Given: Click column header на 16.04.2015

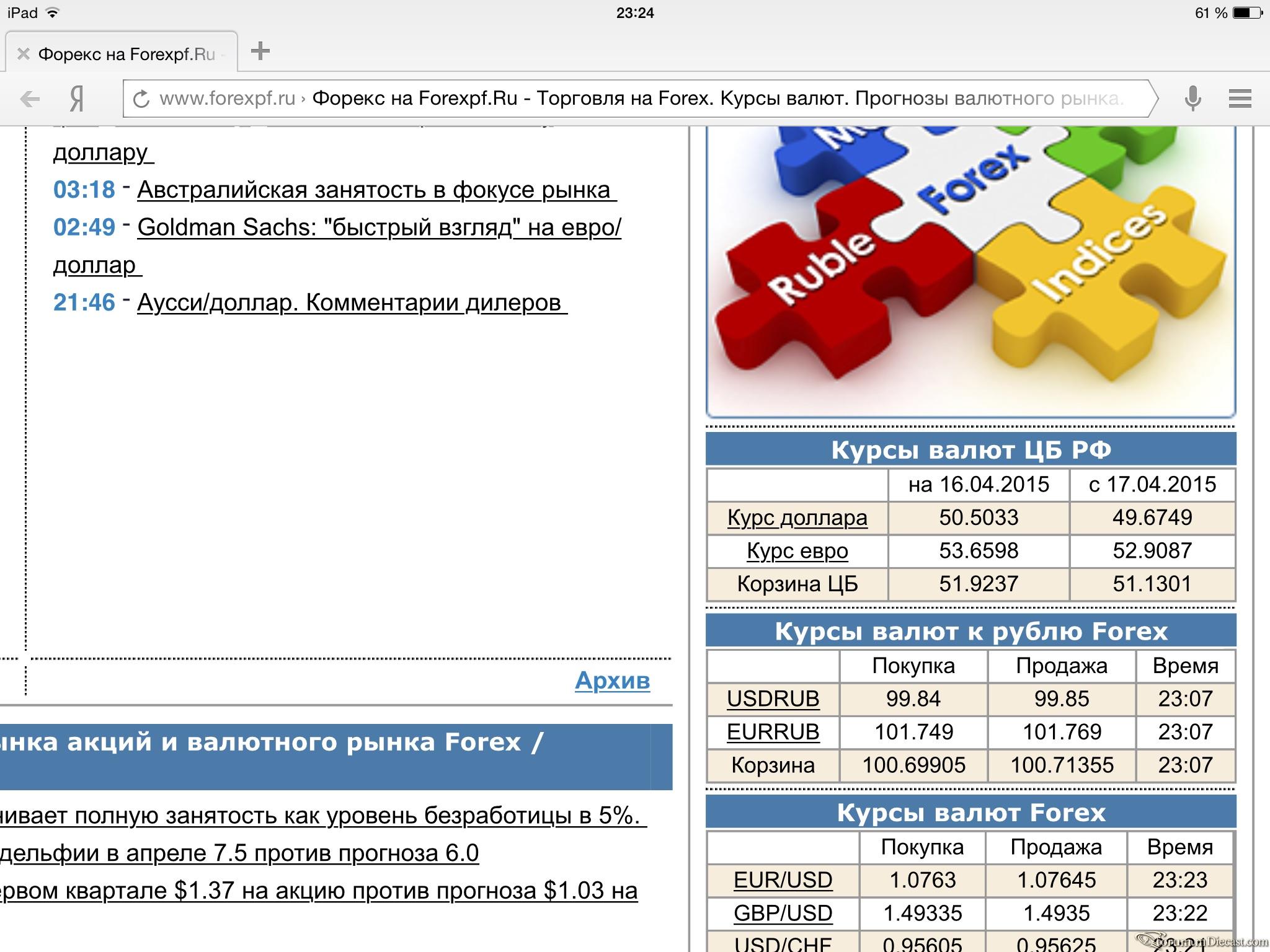Looking at the screenshot, I should [979, 484].
